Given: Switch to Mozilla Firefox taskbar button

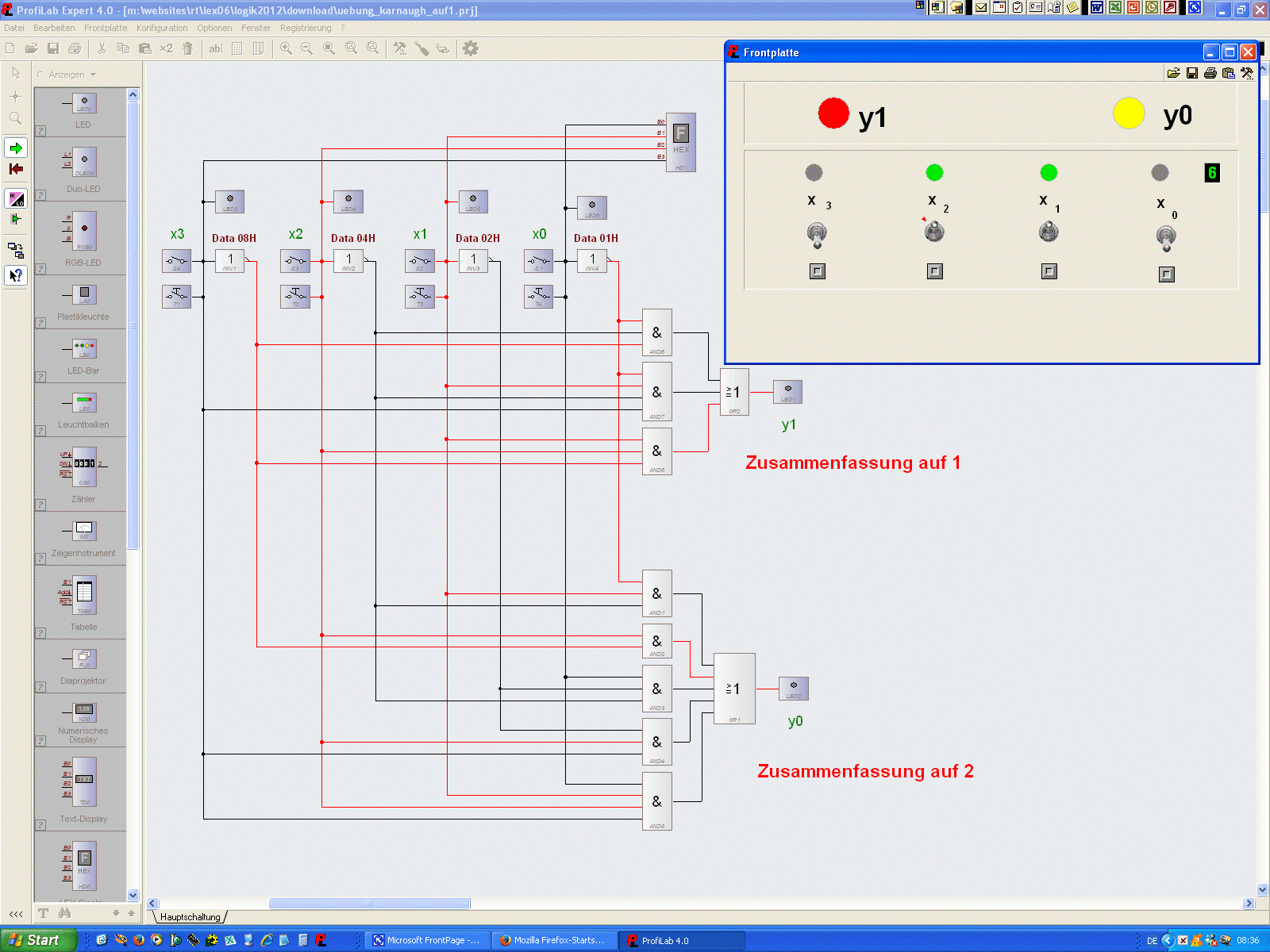Looking at the screenshot, I should (x=552, y=940).
